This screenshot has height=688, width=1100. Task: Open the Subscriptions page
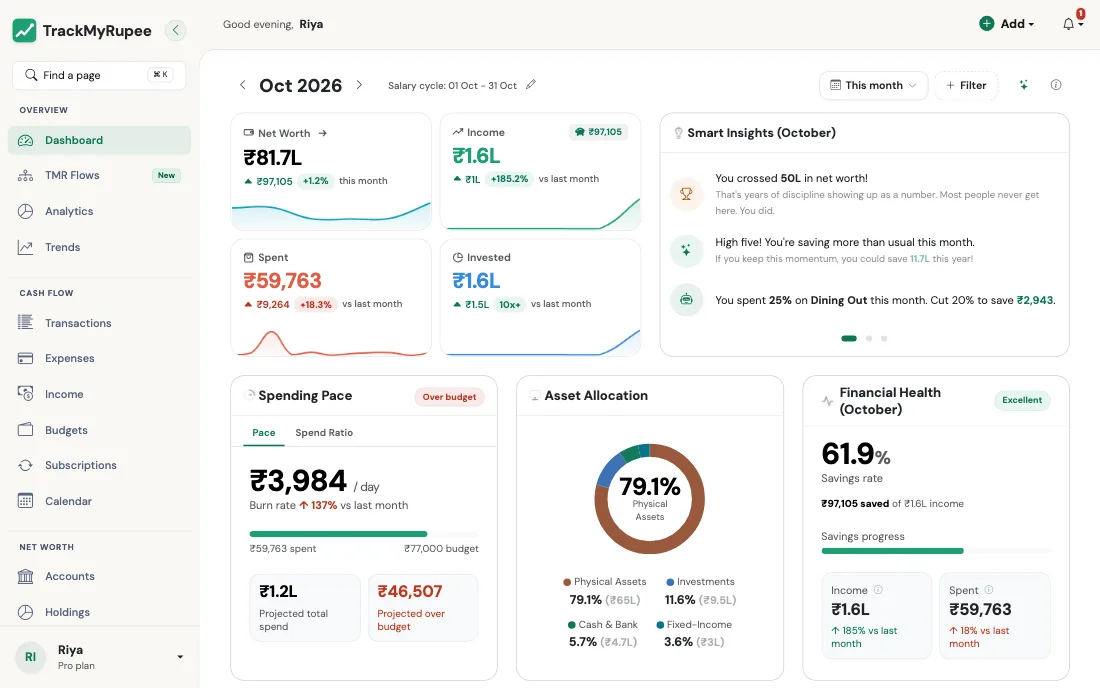point(99,465)
